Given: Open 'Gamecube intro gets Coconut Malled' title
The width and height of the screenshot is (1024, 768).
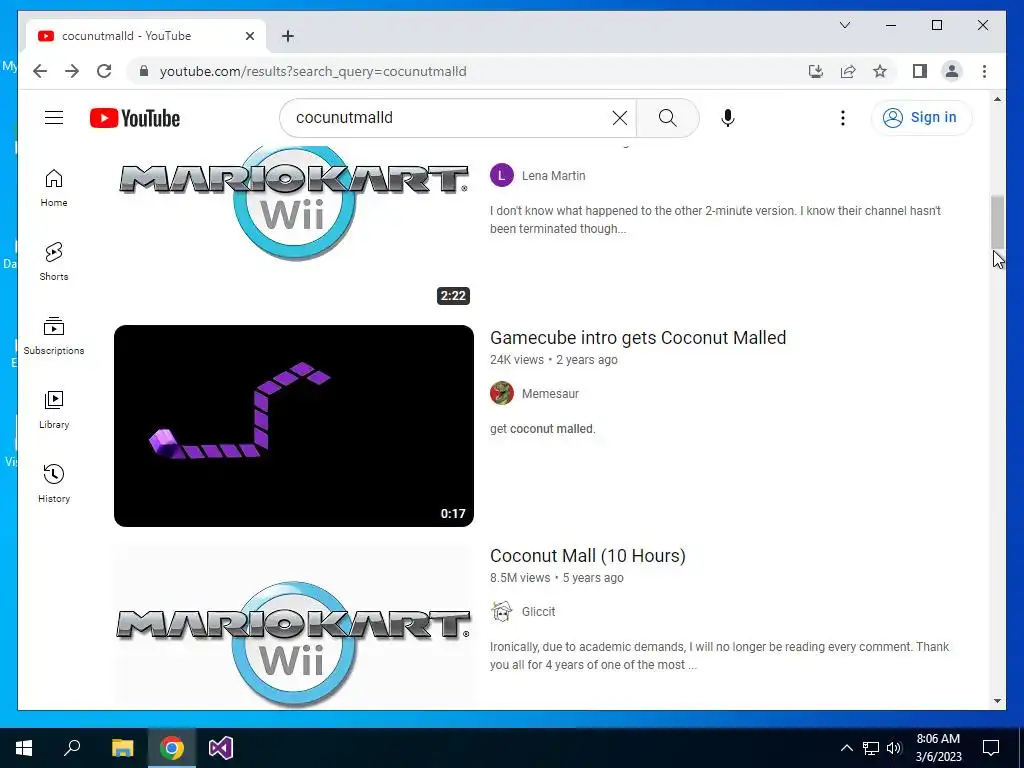Looking at the screenshot, I should (637, 338).
